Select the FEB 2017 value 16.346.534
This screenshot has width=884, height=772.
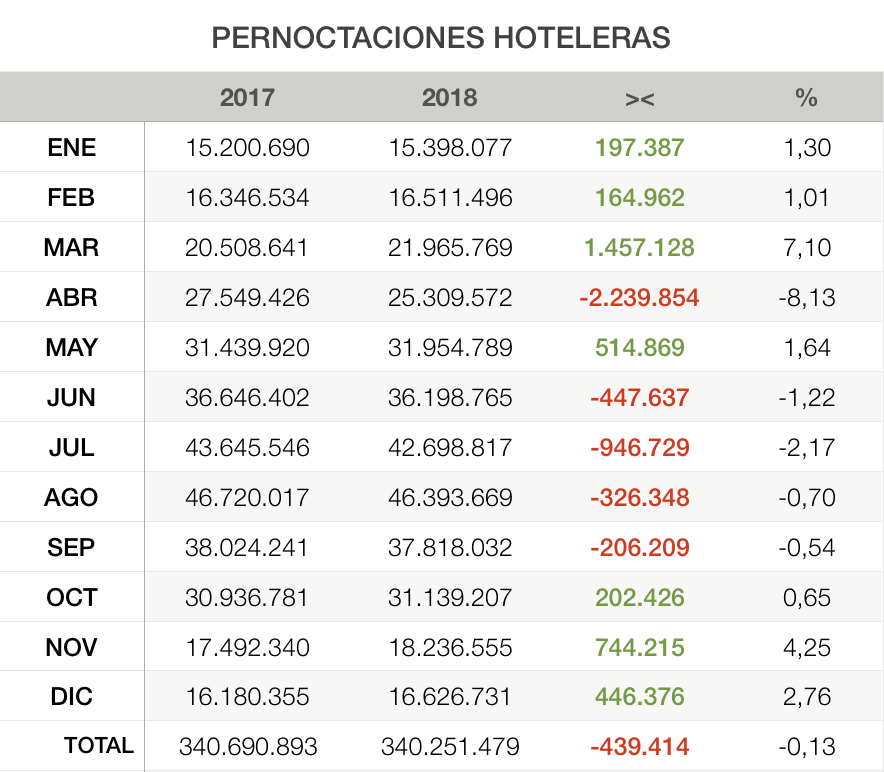247,198
